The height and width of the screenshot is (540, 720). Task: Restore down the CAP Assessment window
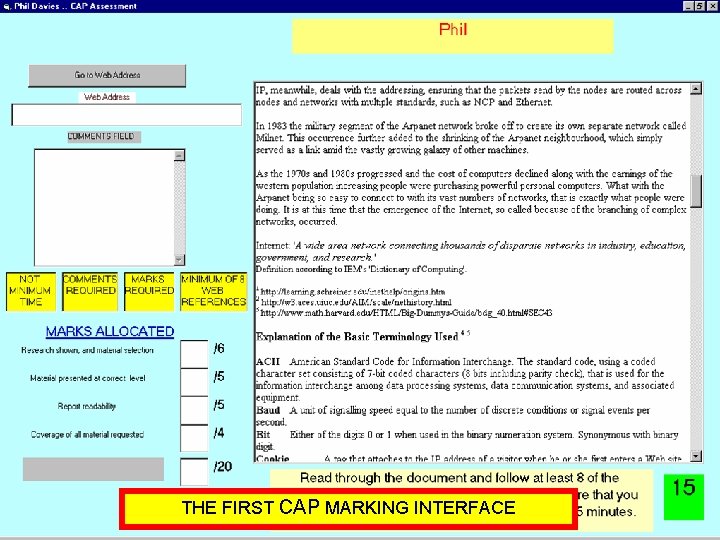pyautogui.click(x=699, y=6)
